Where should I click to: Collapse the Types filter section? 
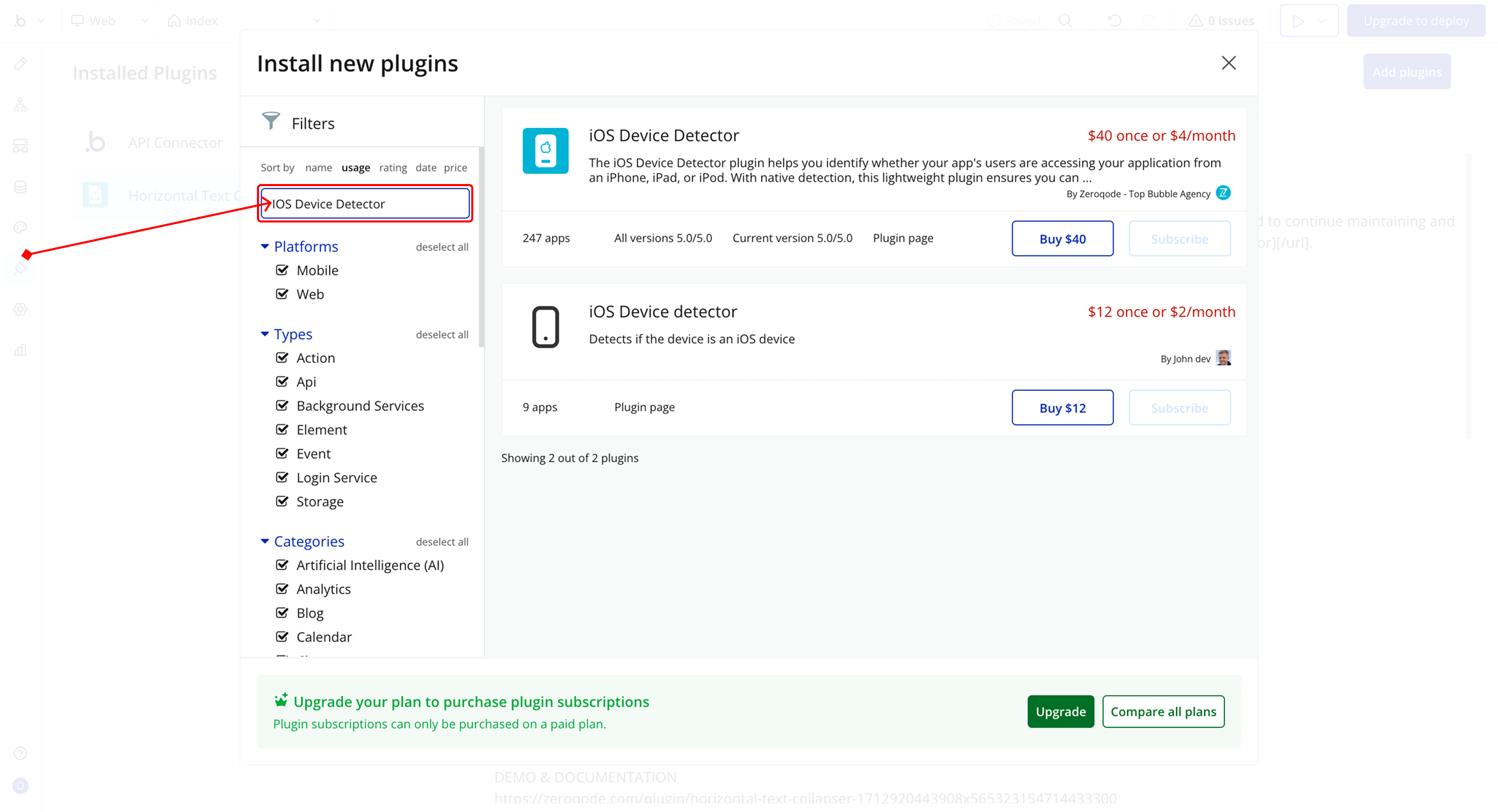pos(265,334)
